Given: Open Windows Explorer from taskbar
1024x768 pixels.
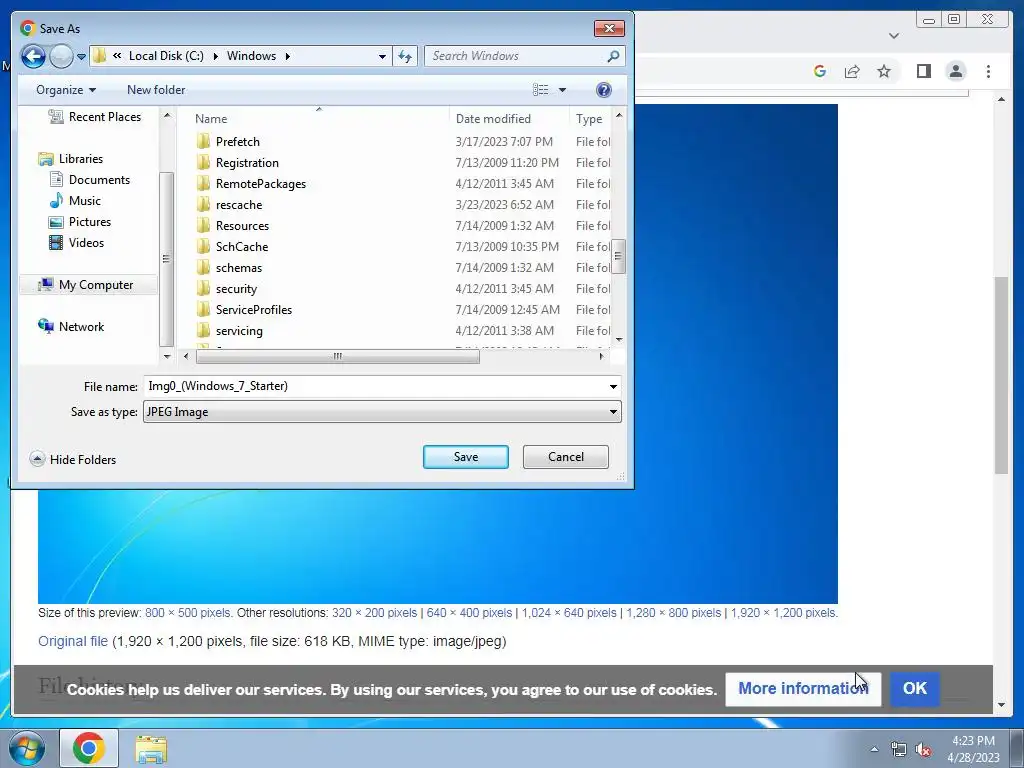Looking at the screenshot, I should coord(151,749).
